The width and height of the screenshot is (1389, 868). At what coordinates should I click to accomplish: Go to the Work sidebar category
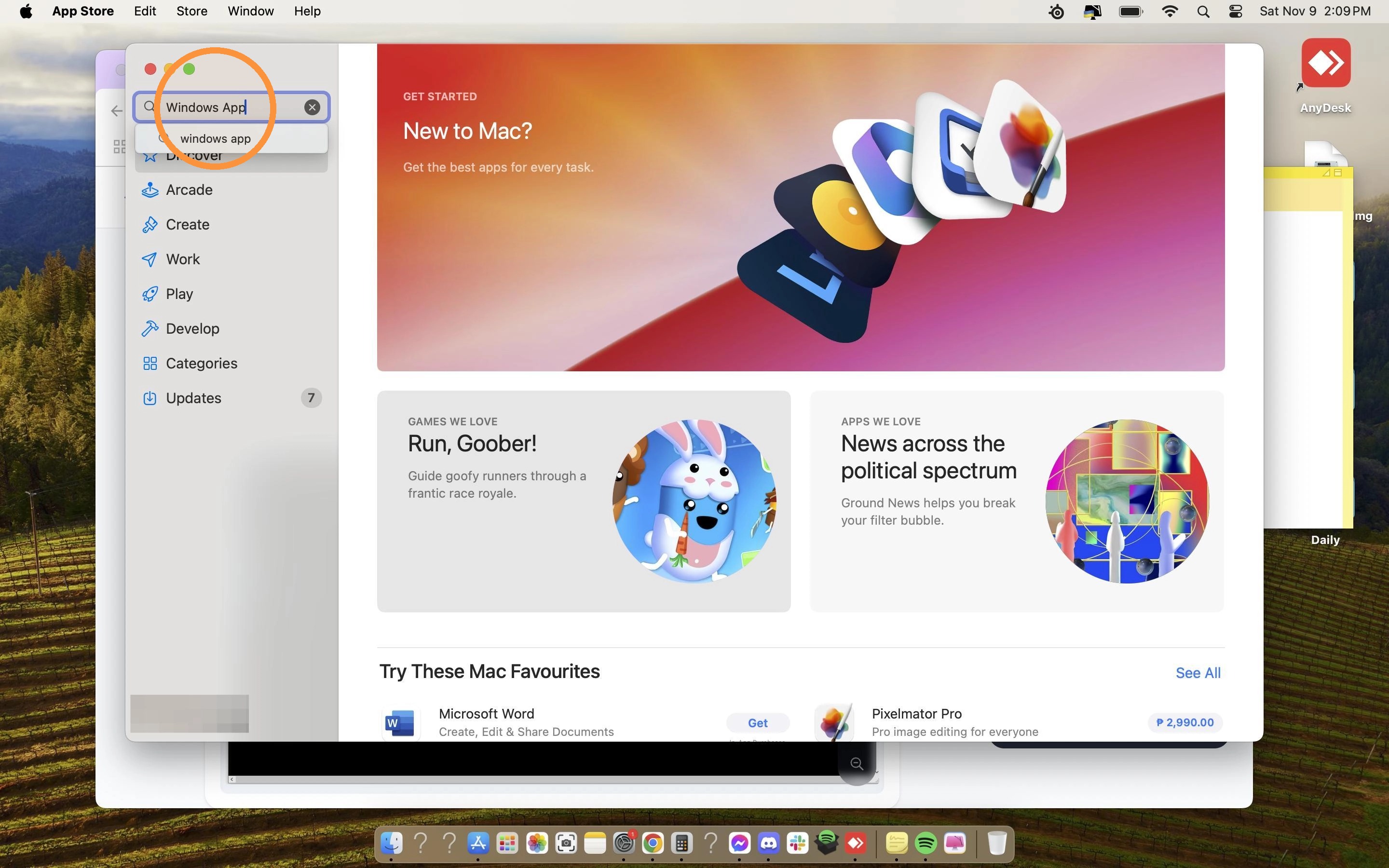click(x=231, y=259)
